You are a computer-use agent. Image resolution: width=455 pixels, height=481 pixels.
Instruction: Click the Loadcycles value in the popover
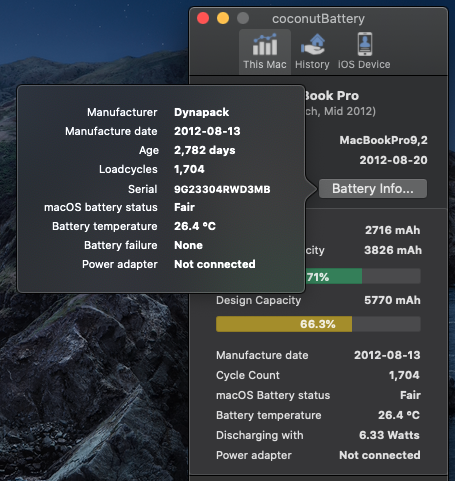coord(189,169)
